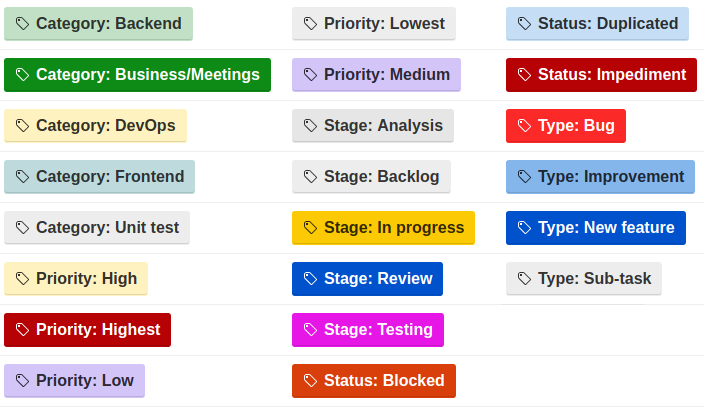
Task: Click the tag icon on Stage: Testing
Action: (311, 330)
